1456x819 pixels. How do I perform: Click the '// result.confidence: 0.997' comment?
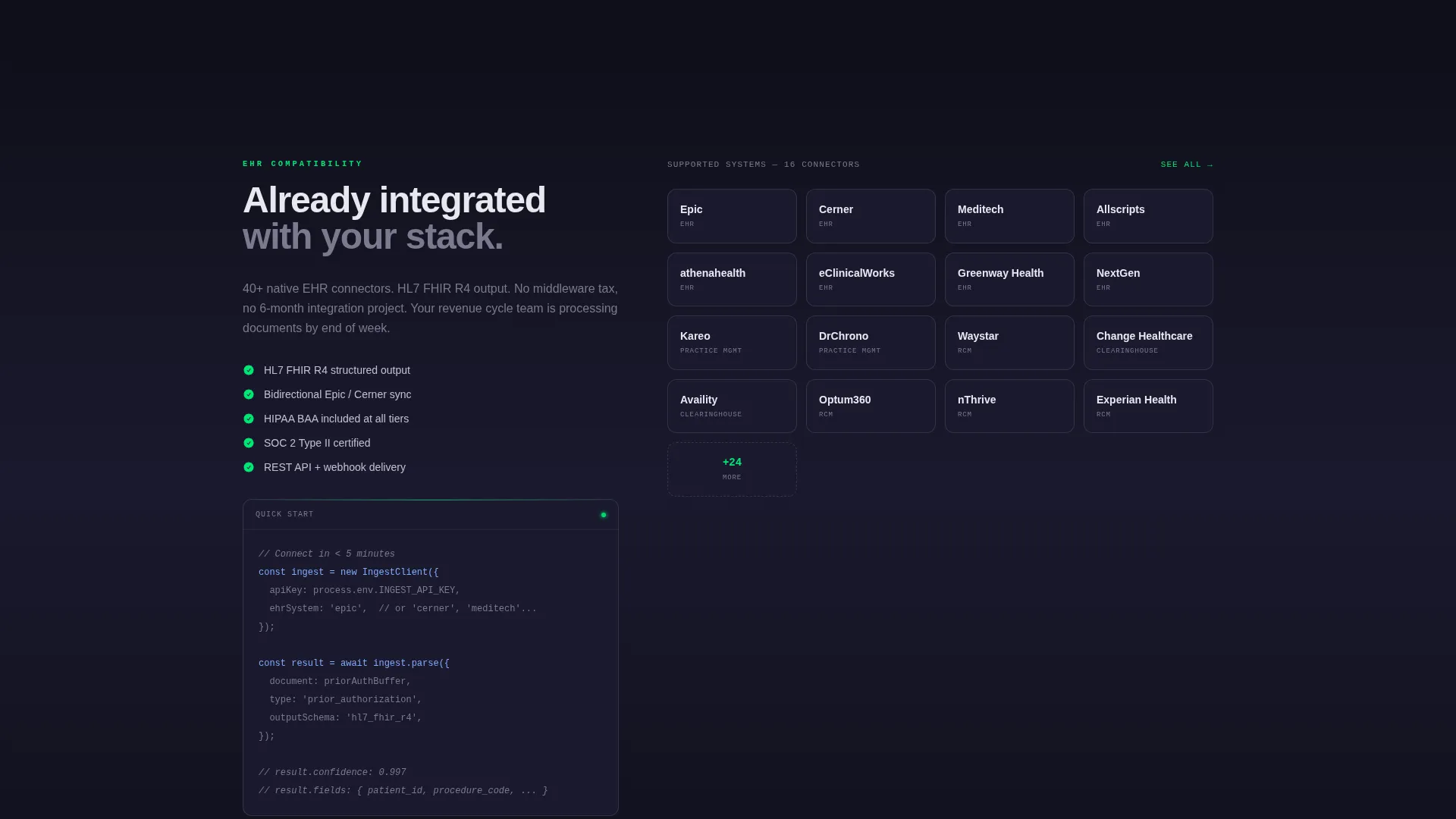[332, 772]
